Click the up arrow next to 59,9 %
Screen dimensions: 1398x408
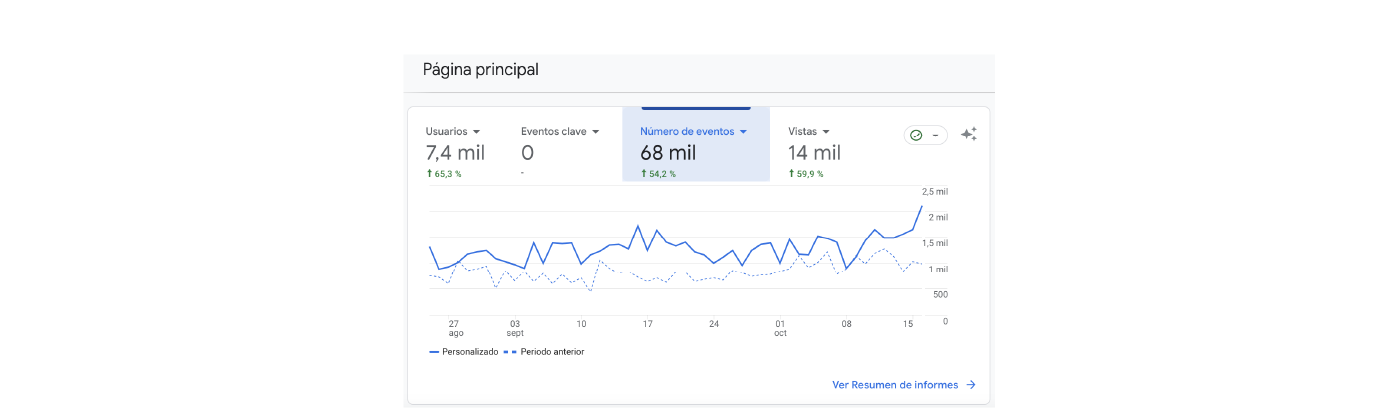(x=792, y=174)
